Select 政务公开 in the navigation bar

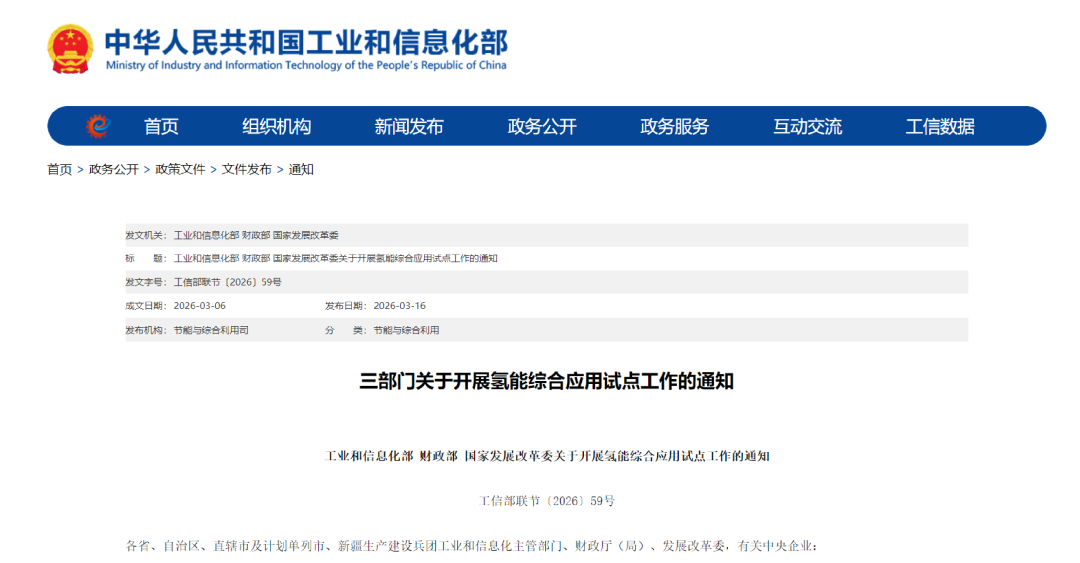pyautogui.click(x=541, y=127)
